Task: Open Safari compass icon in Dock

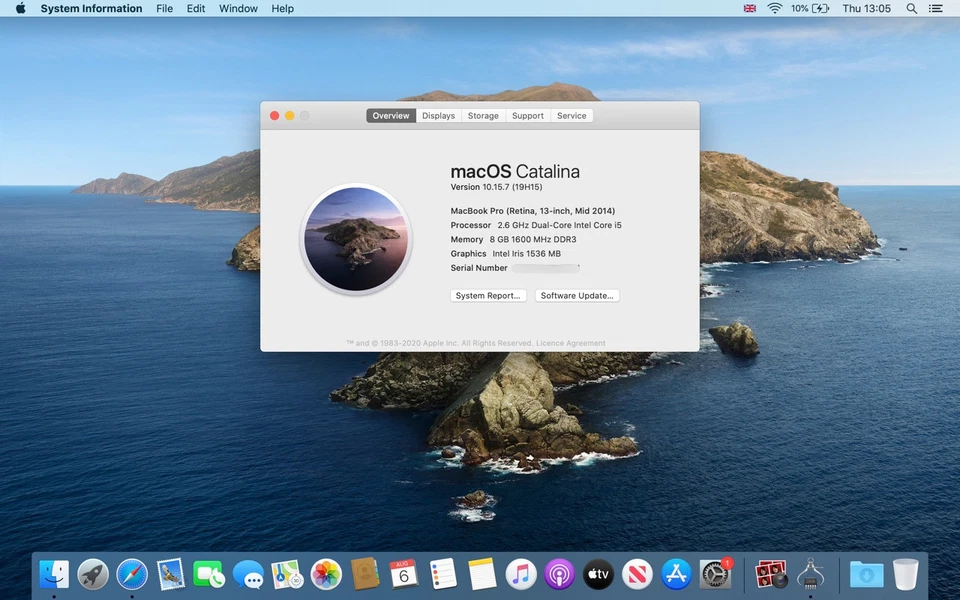Action: click(x=132, y=575)
